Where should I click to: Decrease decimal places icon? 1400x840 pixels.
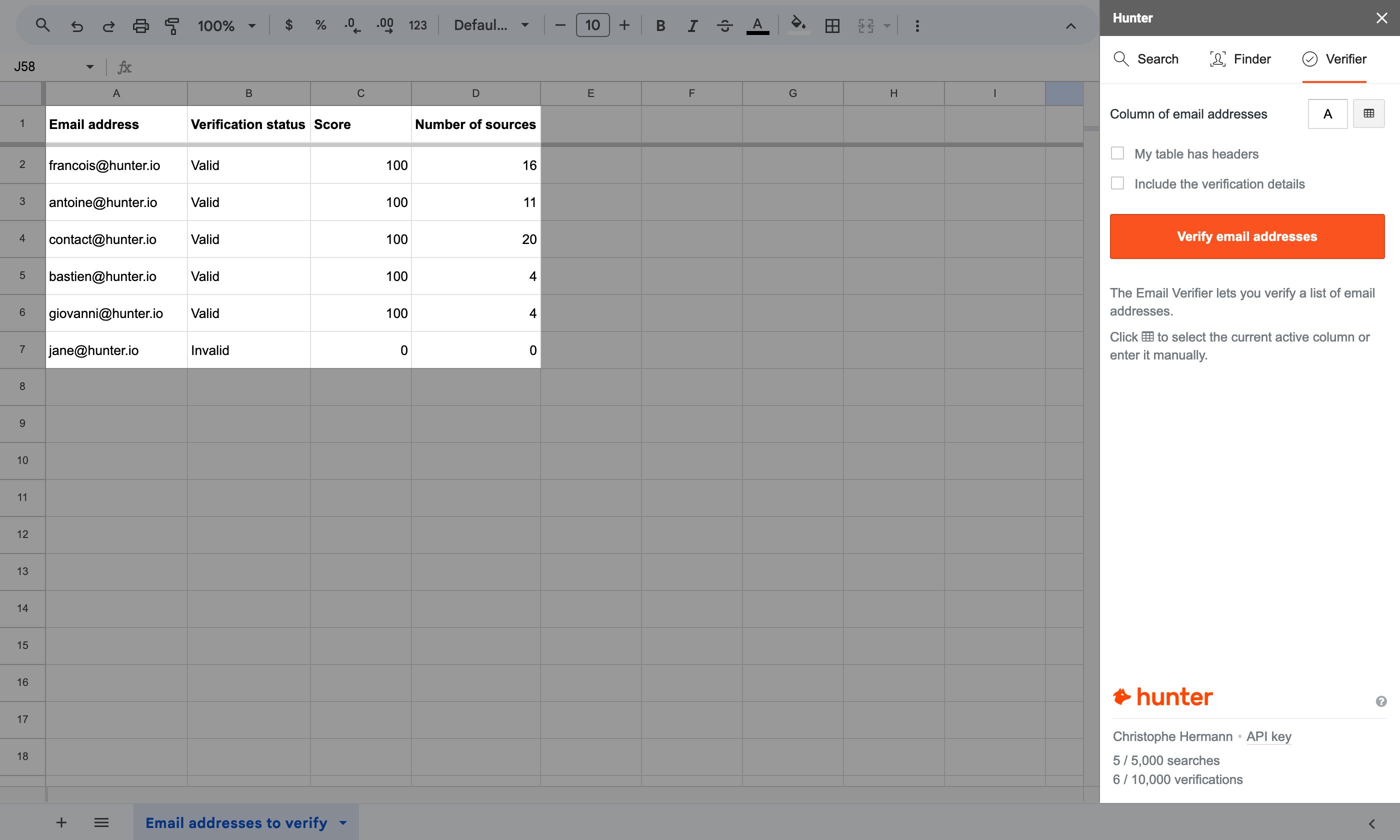352,25
